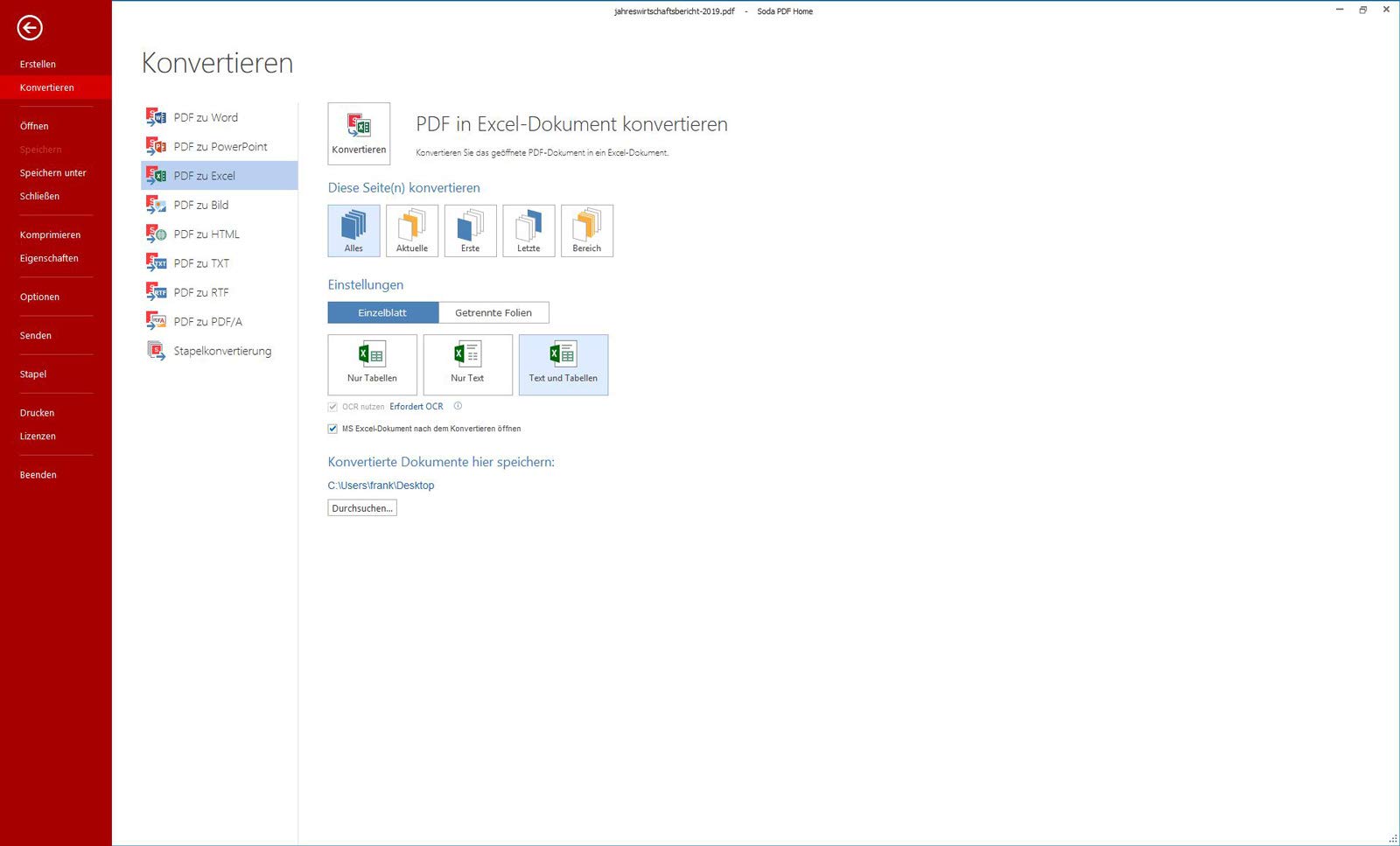The height and width of the screenshot is (846, 1400).
Task: Open the C:\Users\frank\Desktop path link
Action: [x=381, y=486]
